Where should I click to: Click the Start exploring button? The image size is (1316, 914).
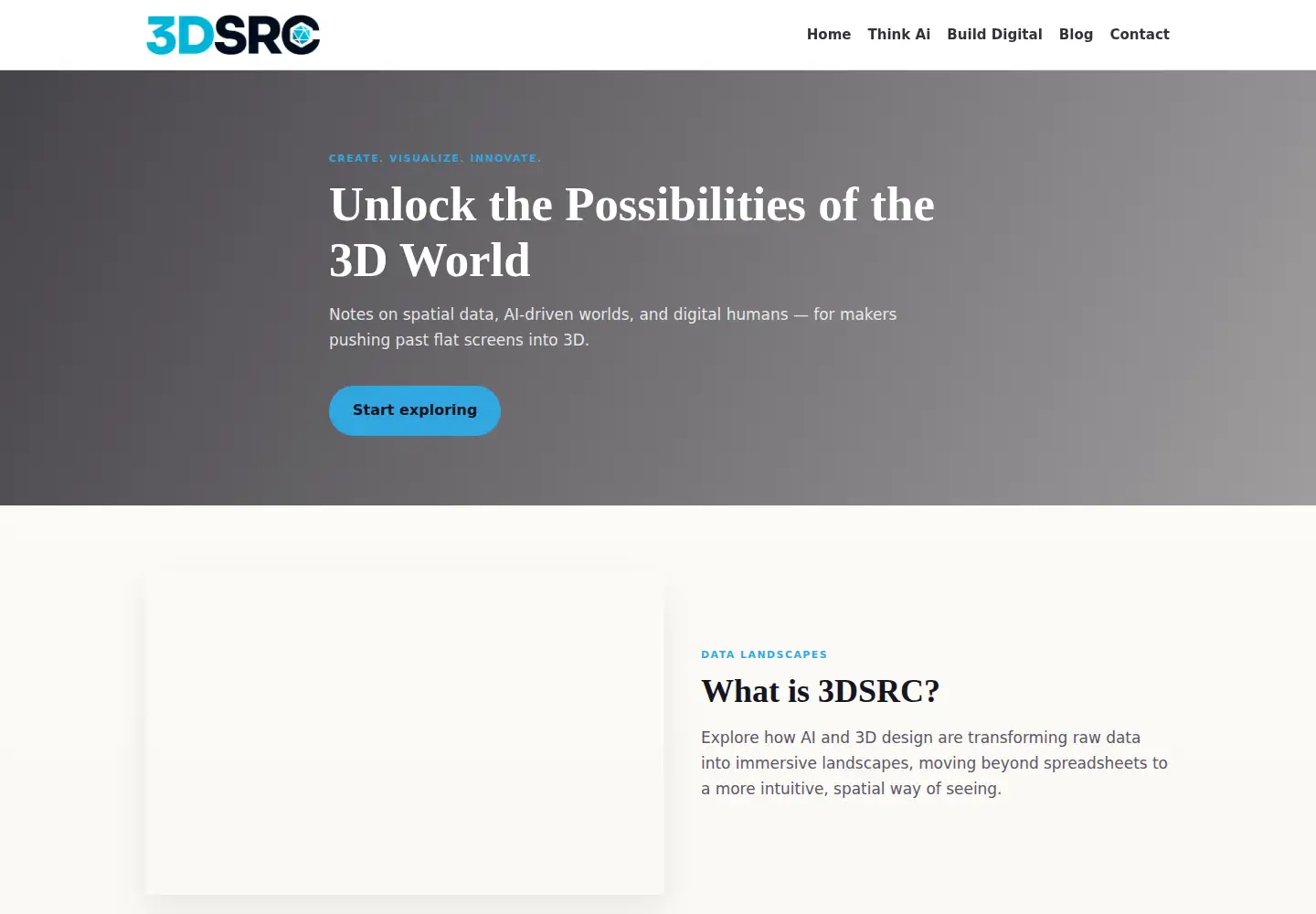tap(415, 410)
